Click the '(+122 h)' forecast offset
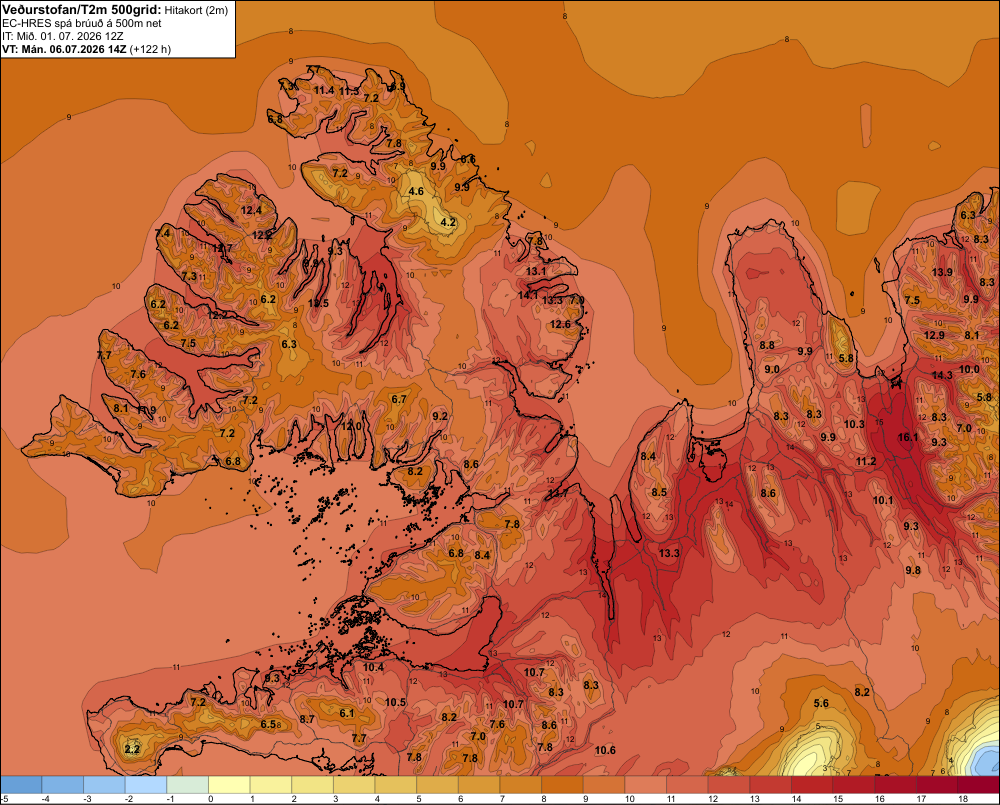 point(151,49)
